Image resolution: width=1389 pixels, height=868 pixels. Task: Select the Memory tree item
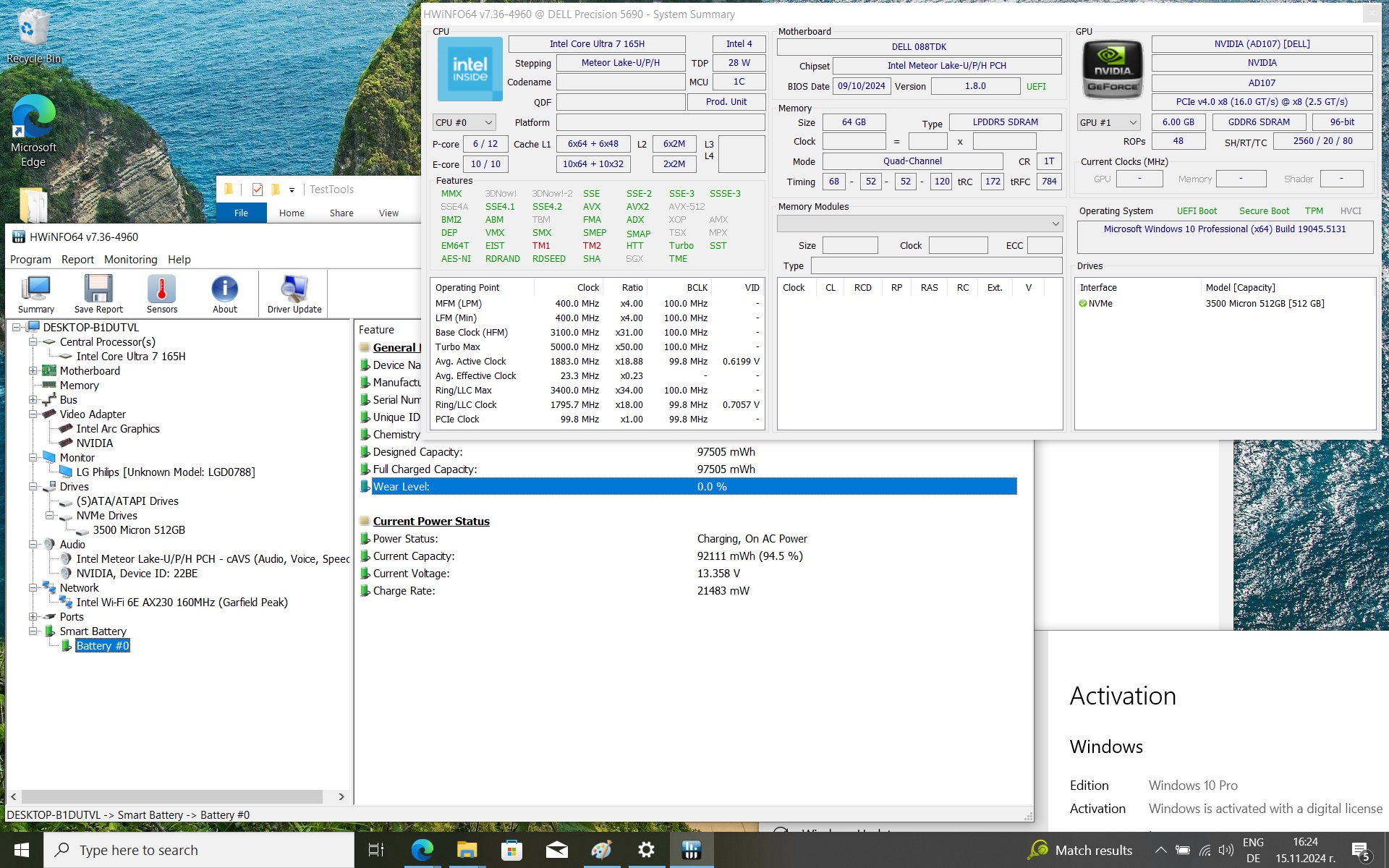tap(80, 386)
